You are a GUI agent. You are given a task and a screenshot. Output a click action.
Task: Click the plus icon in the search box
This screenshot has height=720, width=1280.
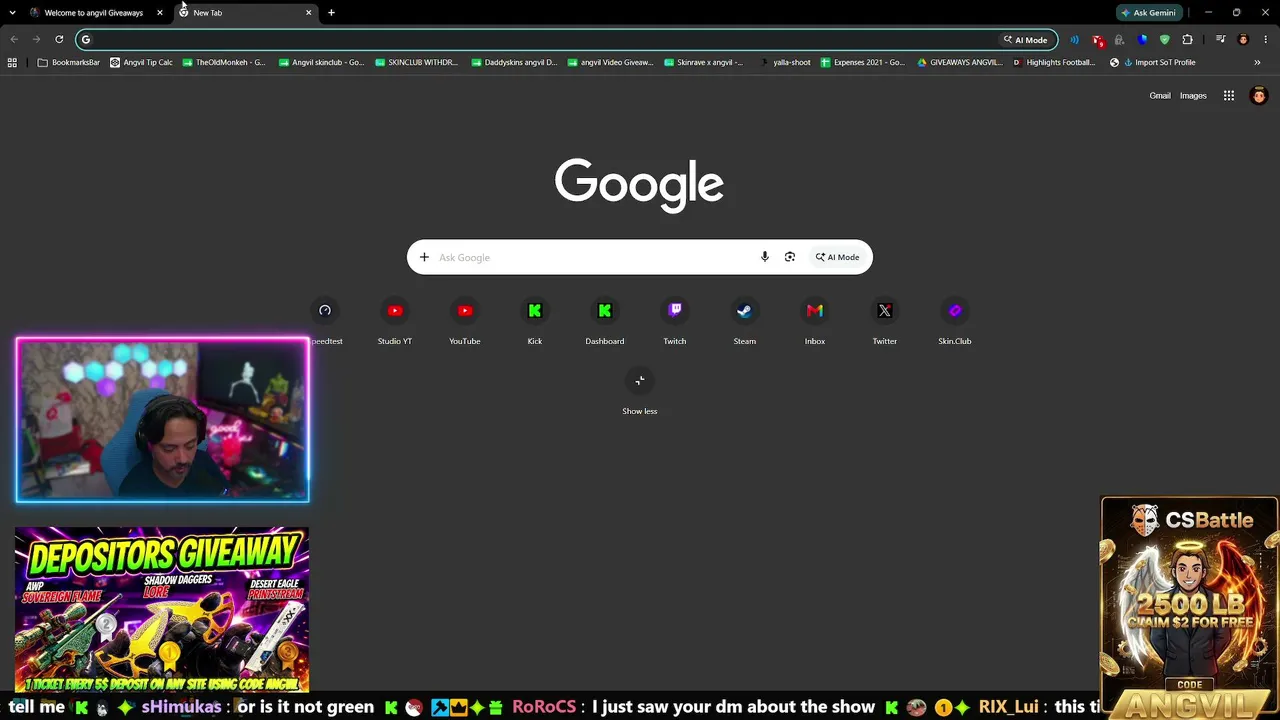tap(424, 257)
